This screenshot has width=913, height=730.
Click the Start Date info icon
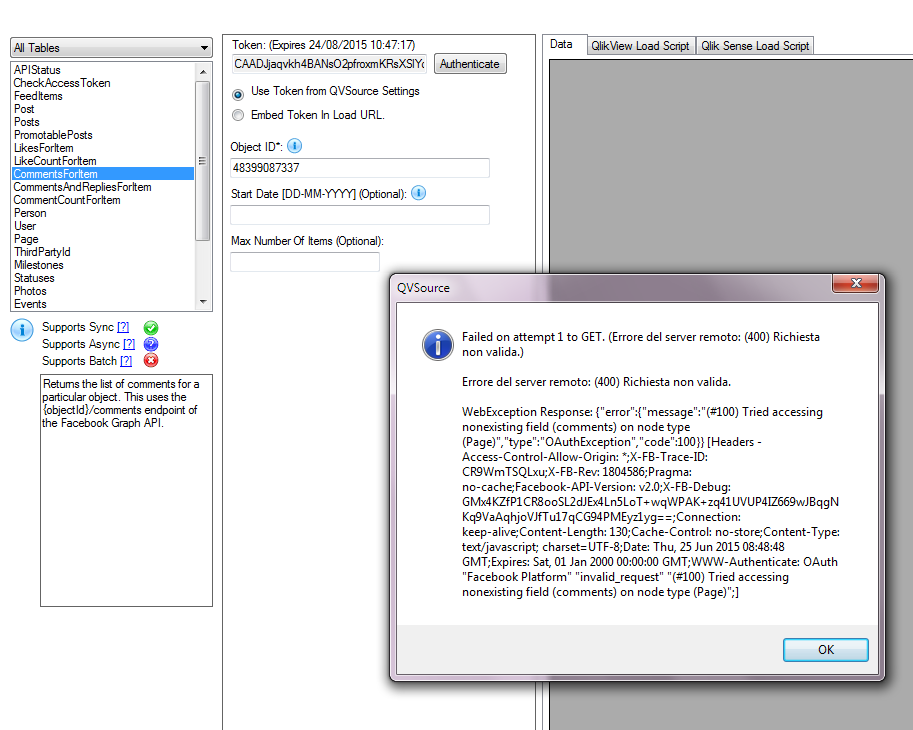pyautogui.click(x=418, y=193)
